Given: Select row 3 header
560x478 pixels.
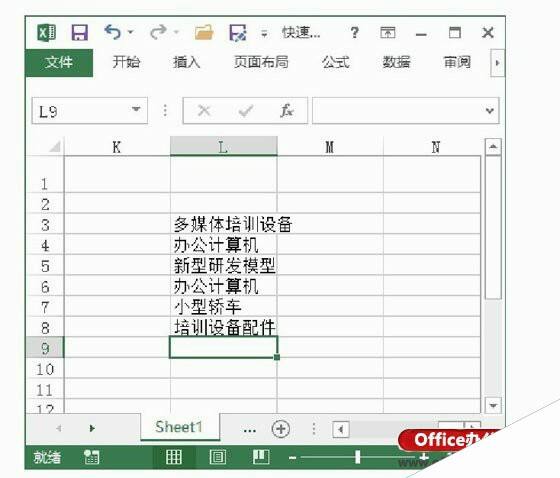Looking at the screenshot, I should tap(45, 224).
